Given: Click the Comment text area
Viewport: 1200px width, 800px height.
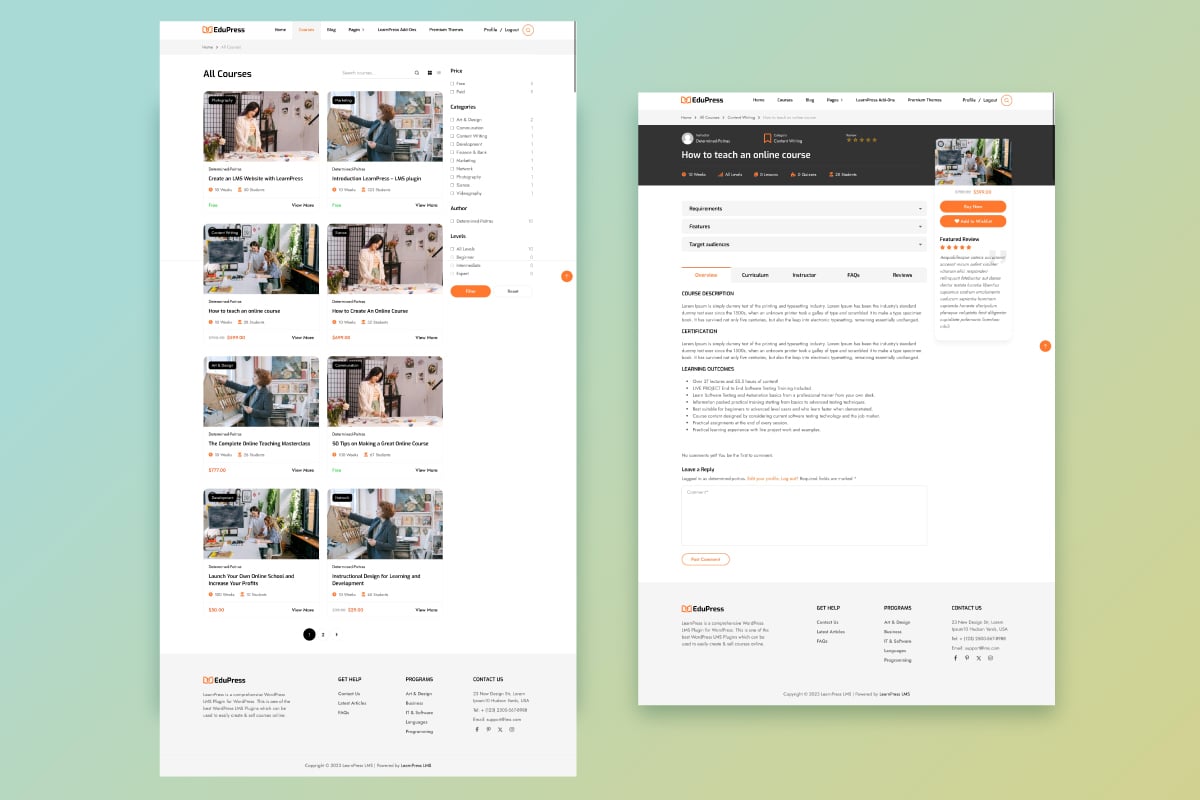Looking at the screenshot, I should click(804, 515).
